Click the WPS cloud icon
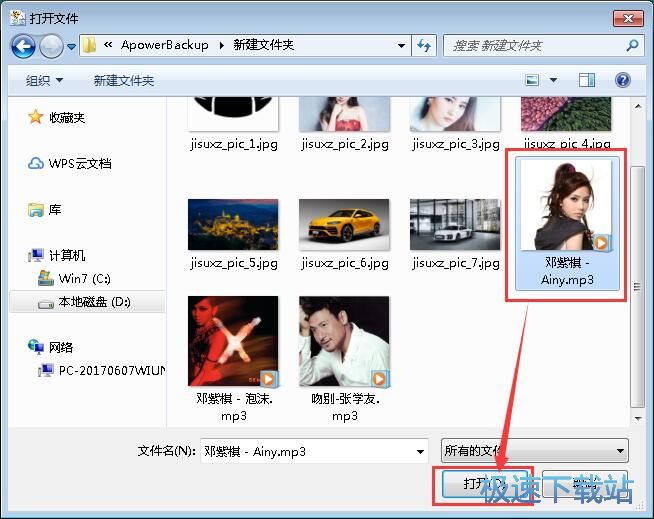Image resolution: width=654 pixels, height=519 pixels. point(36,163)
